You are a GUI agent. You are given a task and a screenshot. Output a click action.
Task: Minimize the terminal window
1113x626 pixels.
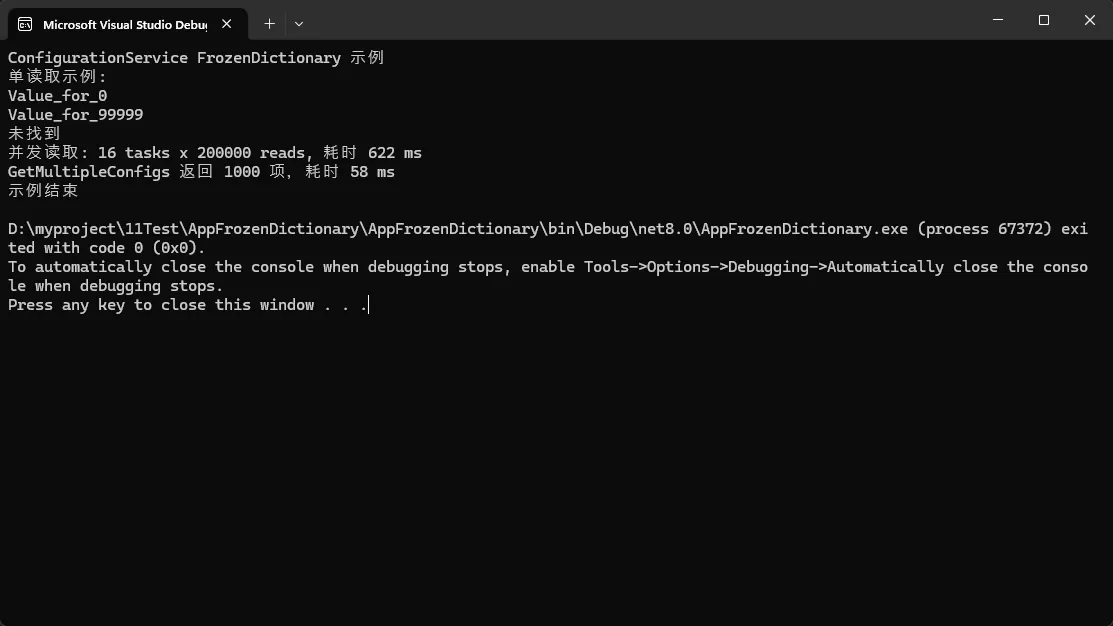999,20
